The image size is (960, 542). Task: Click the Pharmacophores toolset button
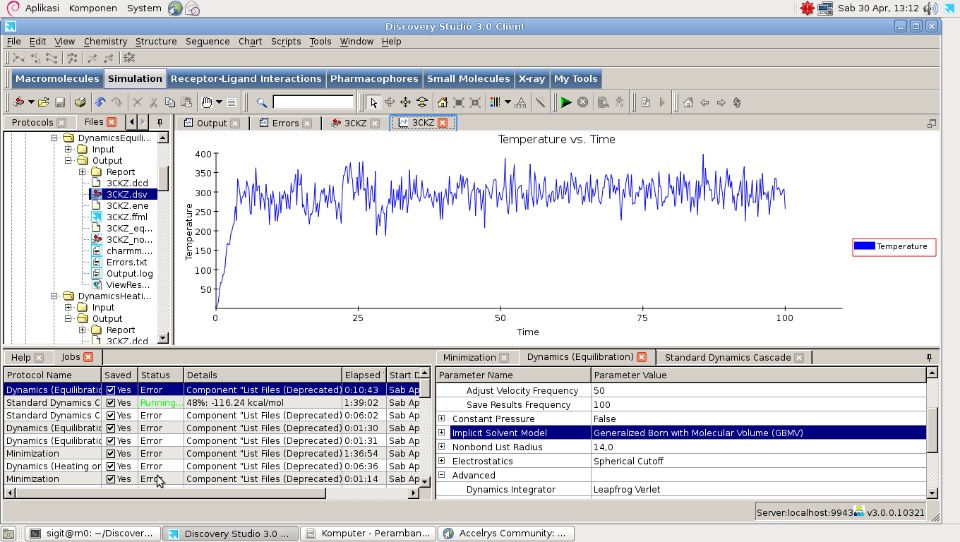pos(373,79)
